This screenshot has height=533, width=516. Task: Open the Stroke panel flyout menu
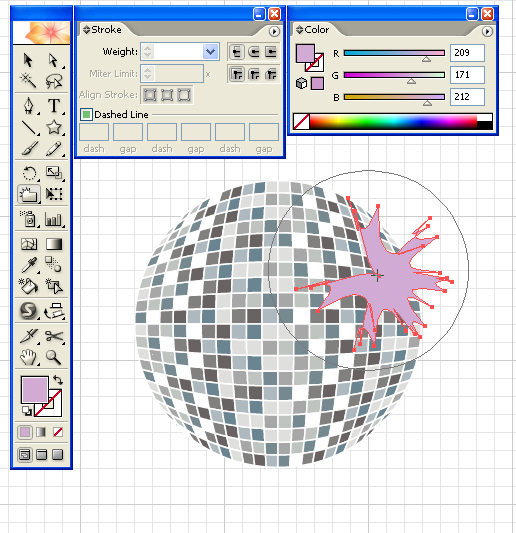click(274, 31)
